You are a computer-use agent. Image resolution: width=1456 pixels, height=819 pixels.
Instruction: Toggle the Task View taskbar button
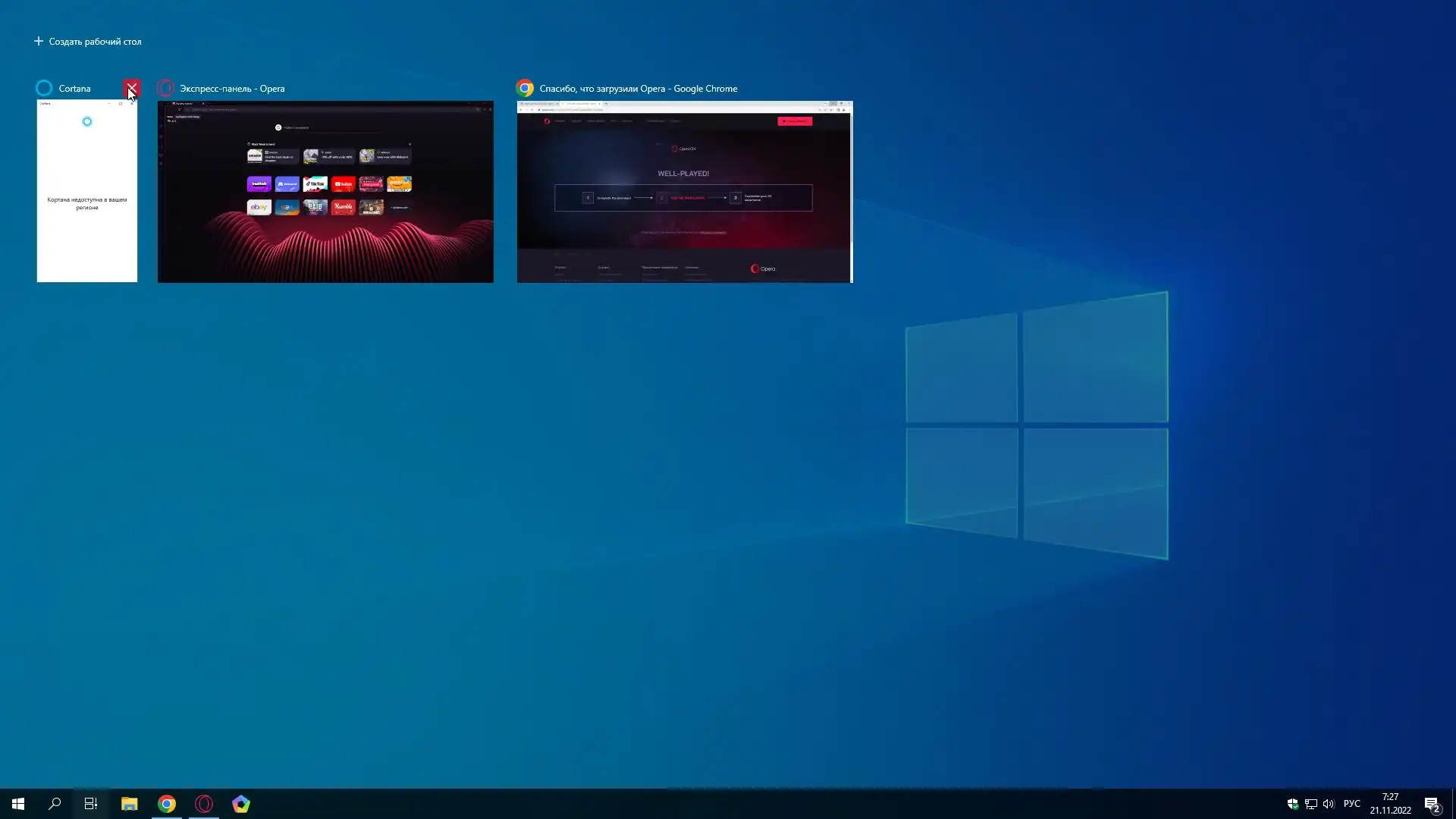pos(91,804)
